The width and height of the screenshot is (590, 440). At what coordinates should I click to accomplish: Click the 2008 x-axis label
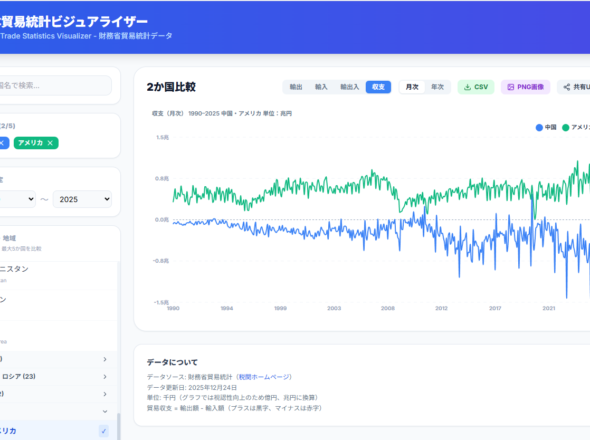tap(388, 308)
